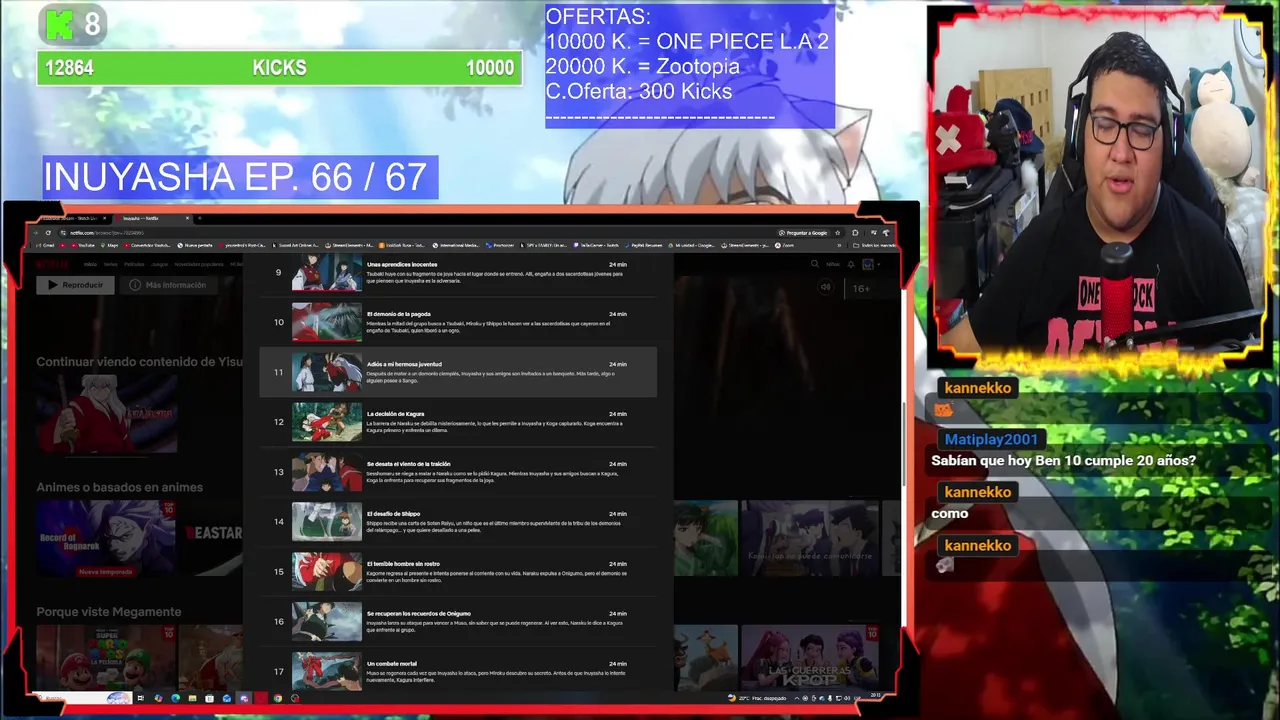Screen dimensions: 1280x720
Task: Open the Super Mario movie card
Action: tap(106, 657)
